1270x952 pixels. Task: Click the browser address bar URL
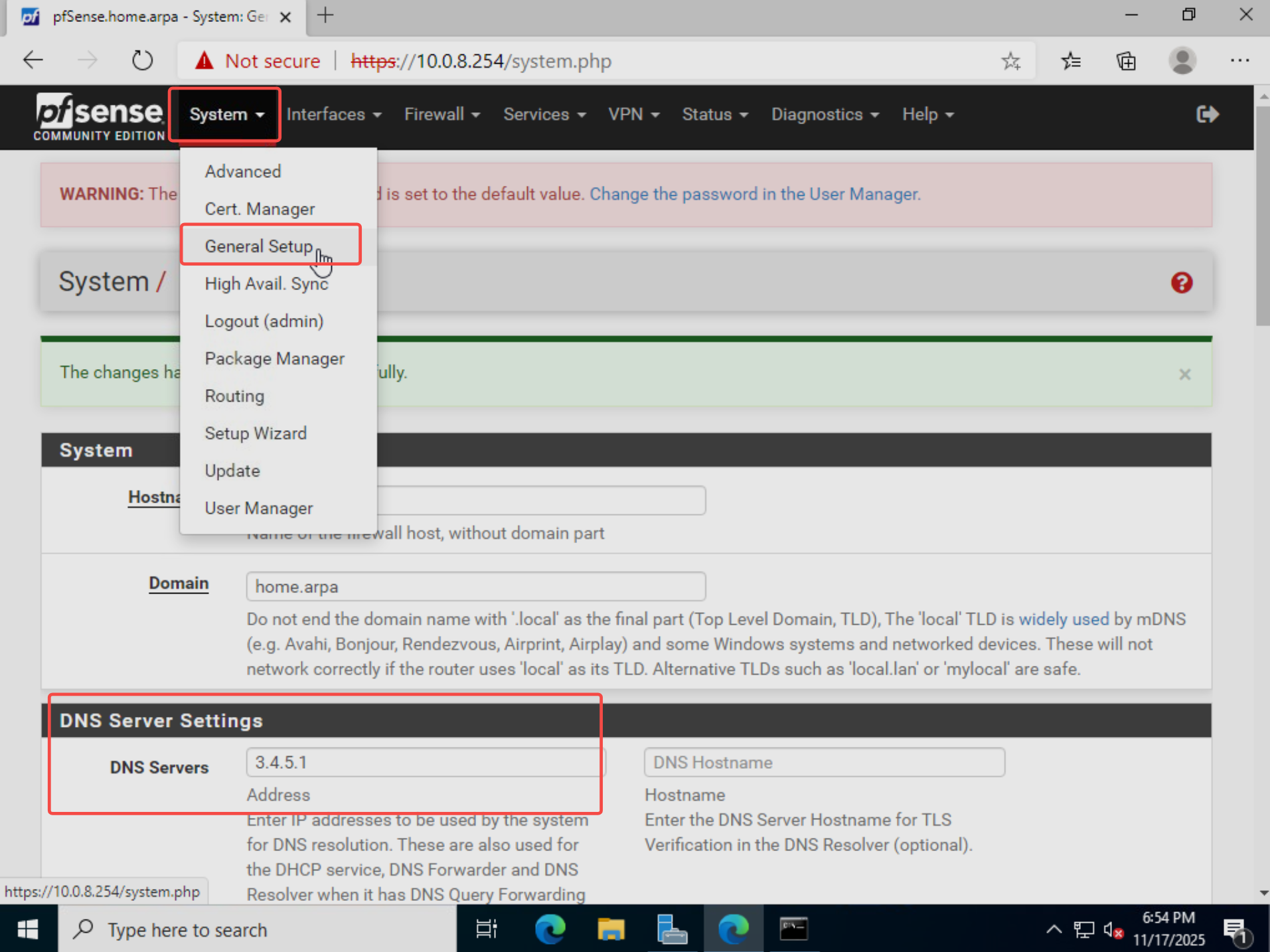(x=481, y=61)
